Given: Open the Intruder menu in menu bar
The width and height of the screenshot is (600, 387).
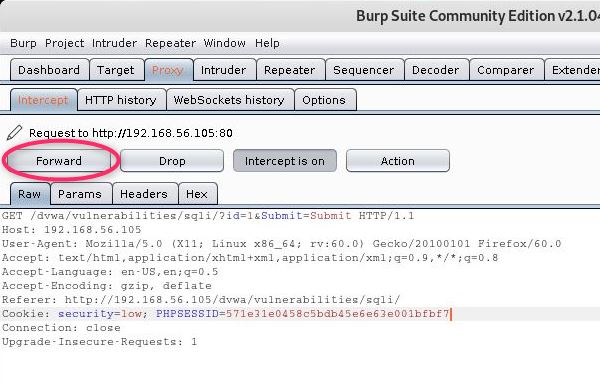Looking at the screenshot, I should (x=114, y=43).
